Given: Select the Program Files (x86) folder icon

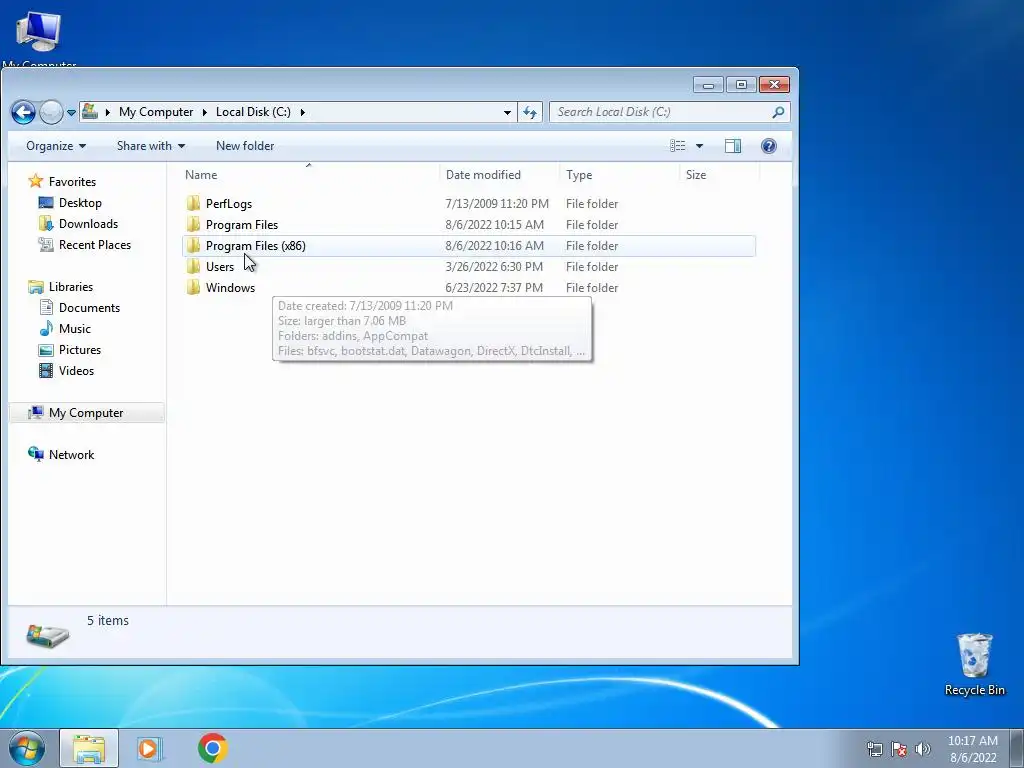Looking at the screenshot, I should [193, 246].
